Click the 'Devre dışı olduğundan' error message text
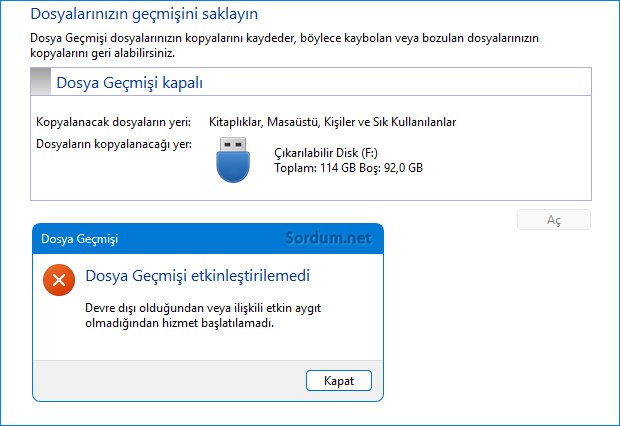Image resolution: width=620 pixels, height=426 pixels. tap(203, 315)
